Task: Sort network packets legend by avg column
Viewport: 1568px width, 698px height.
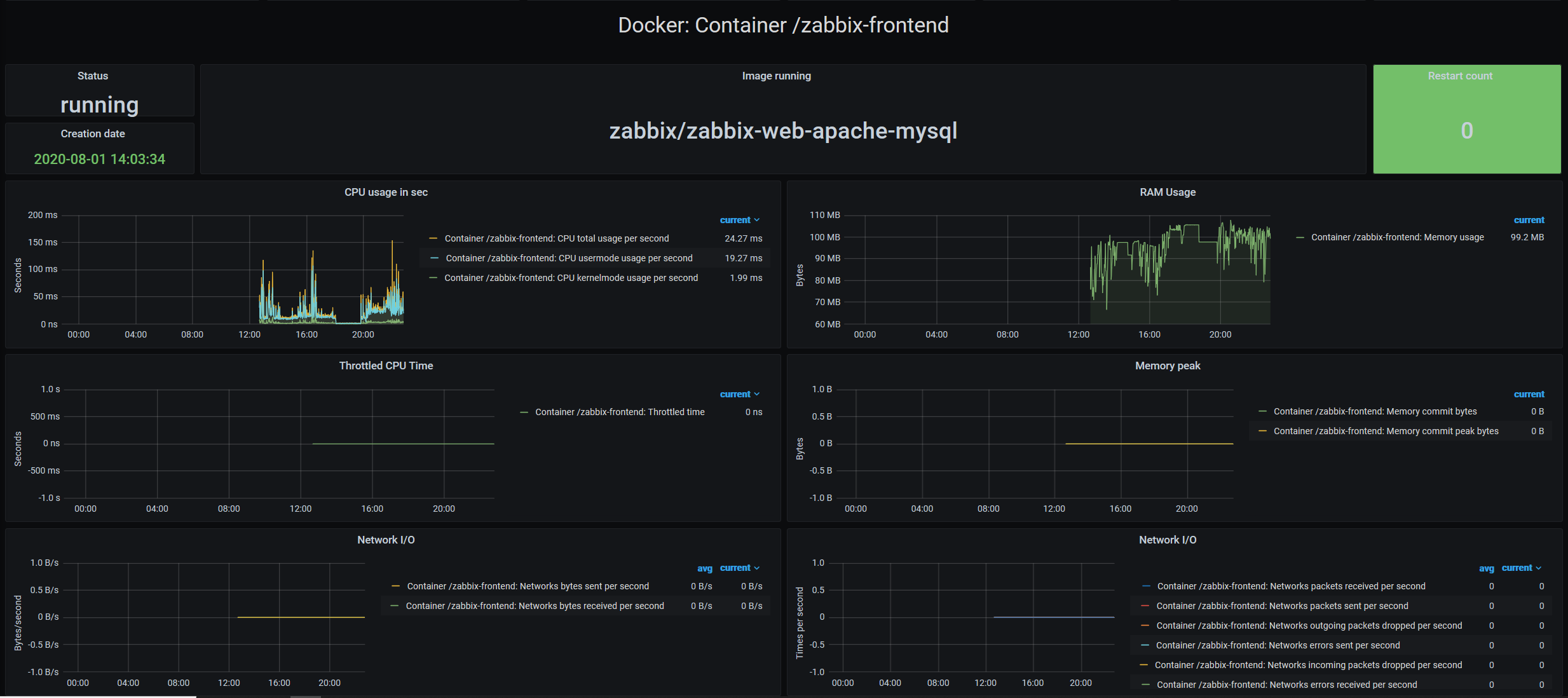Action: 1486,568
